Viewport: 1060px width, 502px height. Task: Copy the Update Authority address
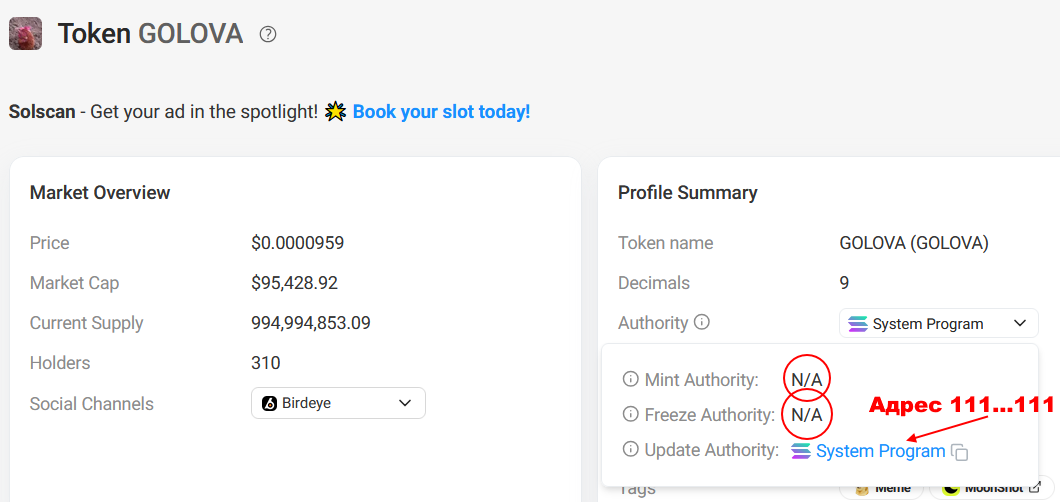point(960,452)
